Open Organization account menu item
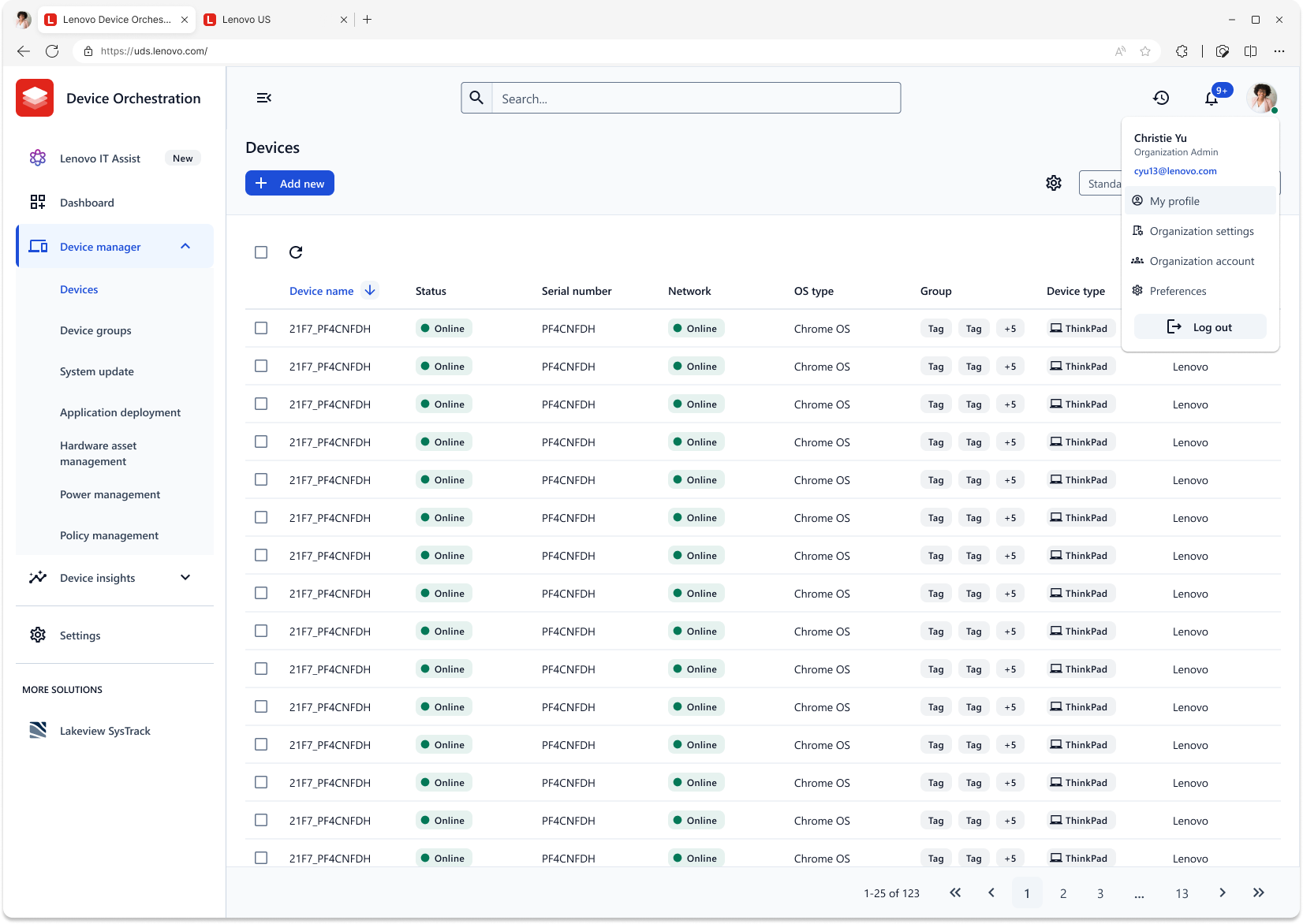The height and width of the screenshot is (924, 1303). tap(1200, 261)
